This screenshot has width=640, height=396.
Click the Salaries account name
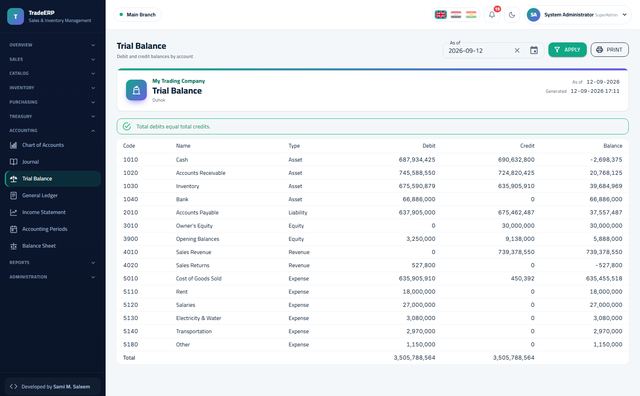(x=185, y=305)
